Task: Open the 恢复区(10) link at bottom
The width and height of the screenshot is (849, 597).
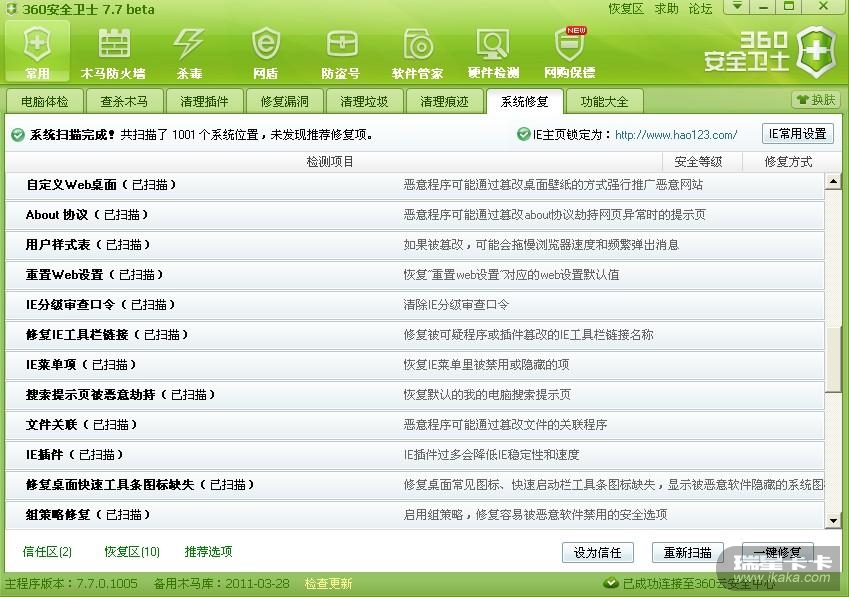Action: coord(132,552)
